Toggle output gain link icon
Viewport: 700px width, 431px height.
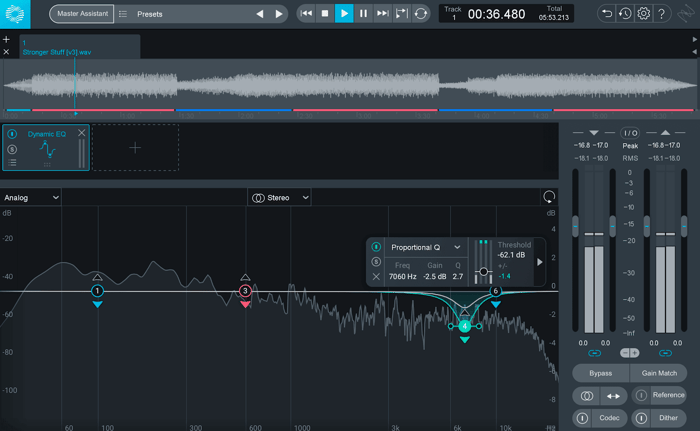[x=665, y=353]
